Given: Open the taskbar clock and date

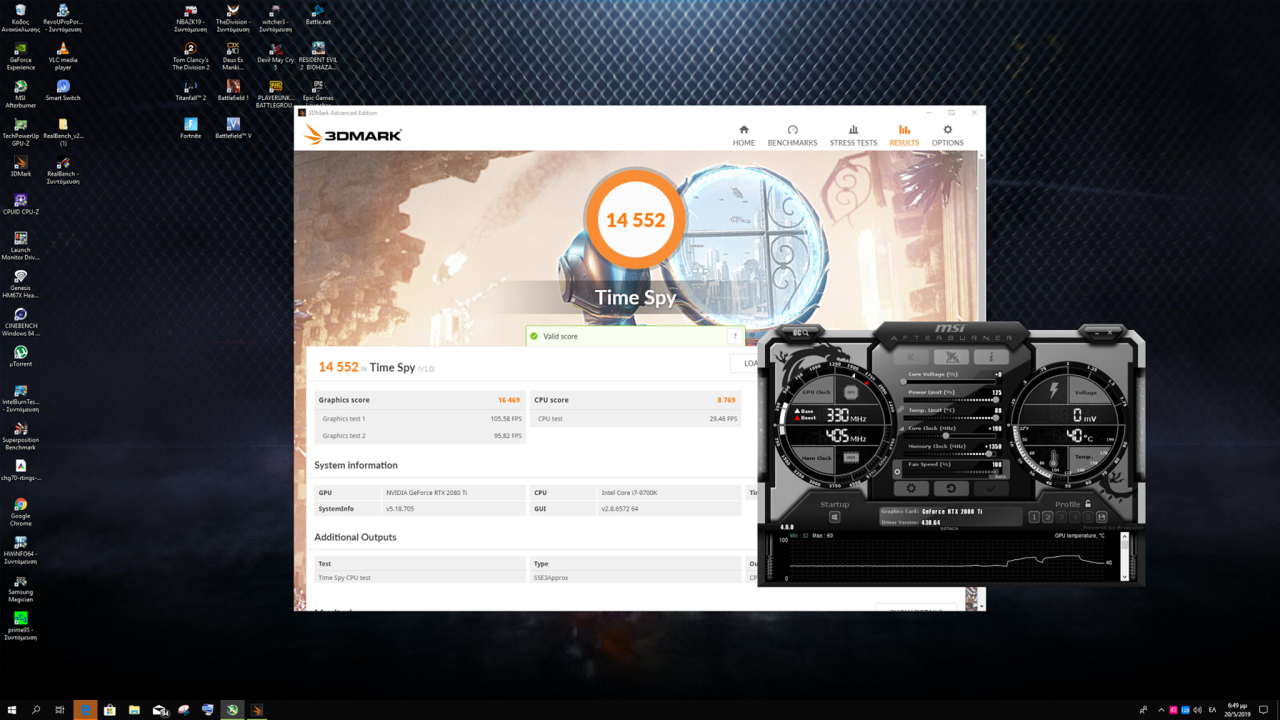Looking at the screenshot, I should click(1237, 710).
